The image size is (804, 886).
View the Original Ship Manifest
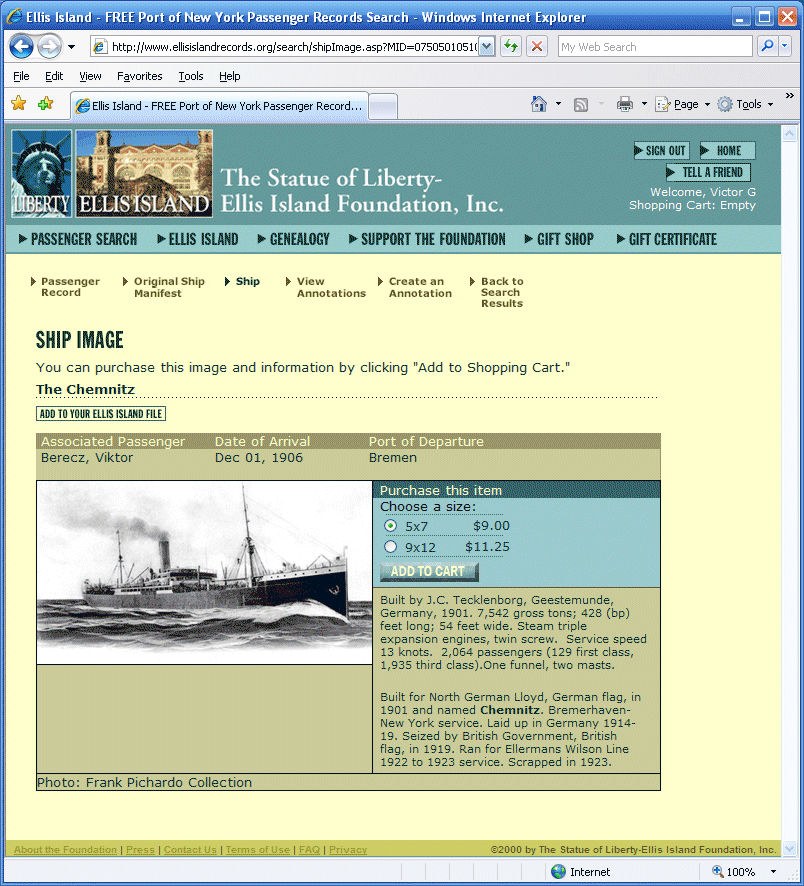coord(169,287)
